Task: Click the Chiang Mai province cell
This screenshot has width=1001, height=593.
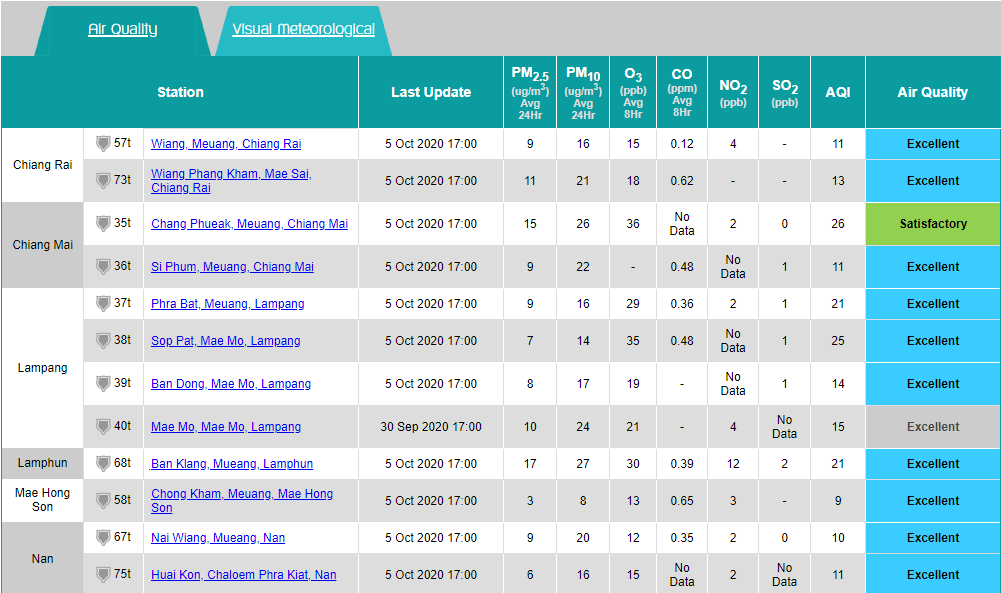Action: tap(42, 244)
